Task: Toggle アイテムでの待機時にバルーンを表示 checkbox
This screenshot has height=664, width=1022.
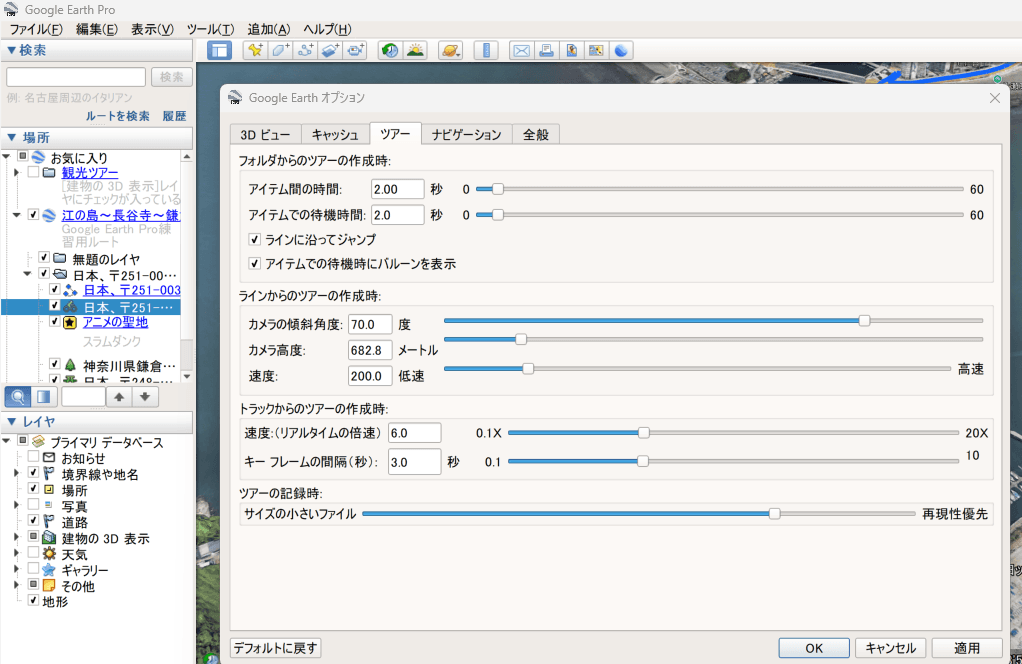Action: tap(254, 264)
